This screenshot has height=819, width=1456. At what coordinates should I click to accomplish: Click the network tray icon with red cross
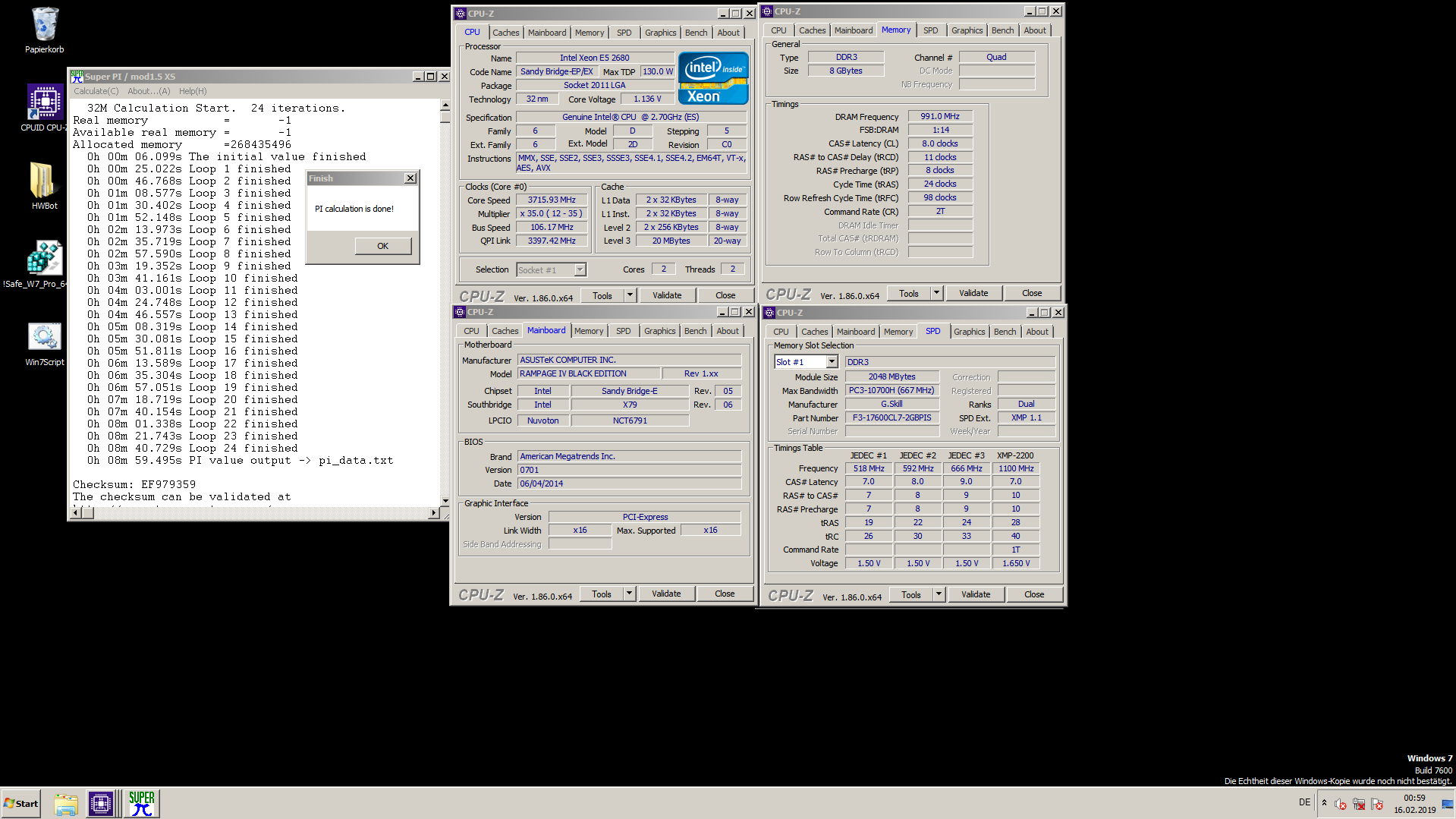pos(1359,804)
